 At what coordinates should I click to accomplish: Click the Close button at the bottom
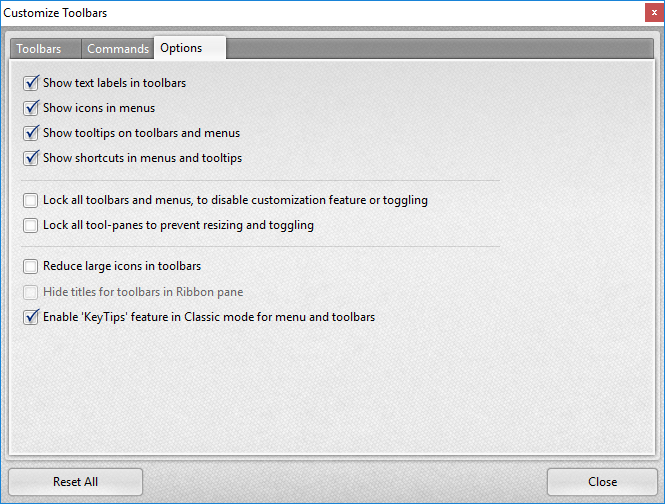602,482
